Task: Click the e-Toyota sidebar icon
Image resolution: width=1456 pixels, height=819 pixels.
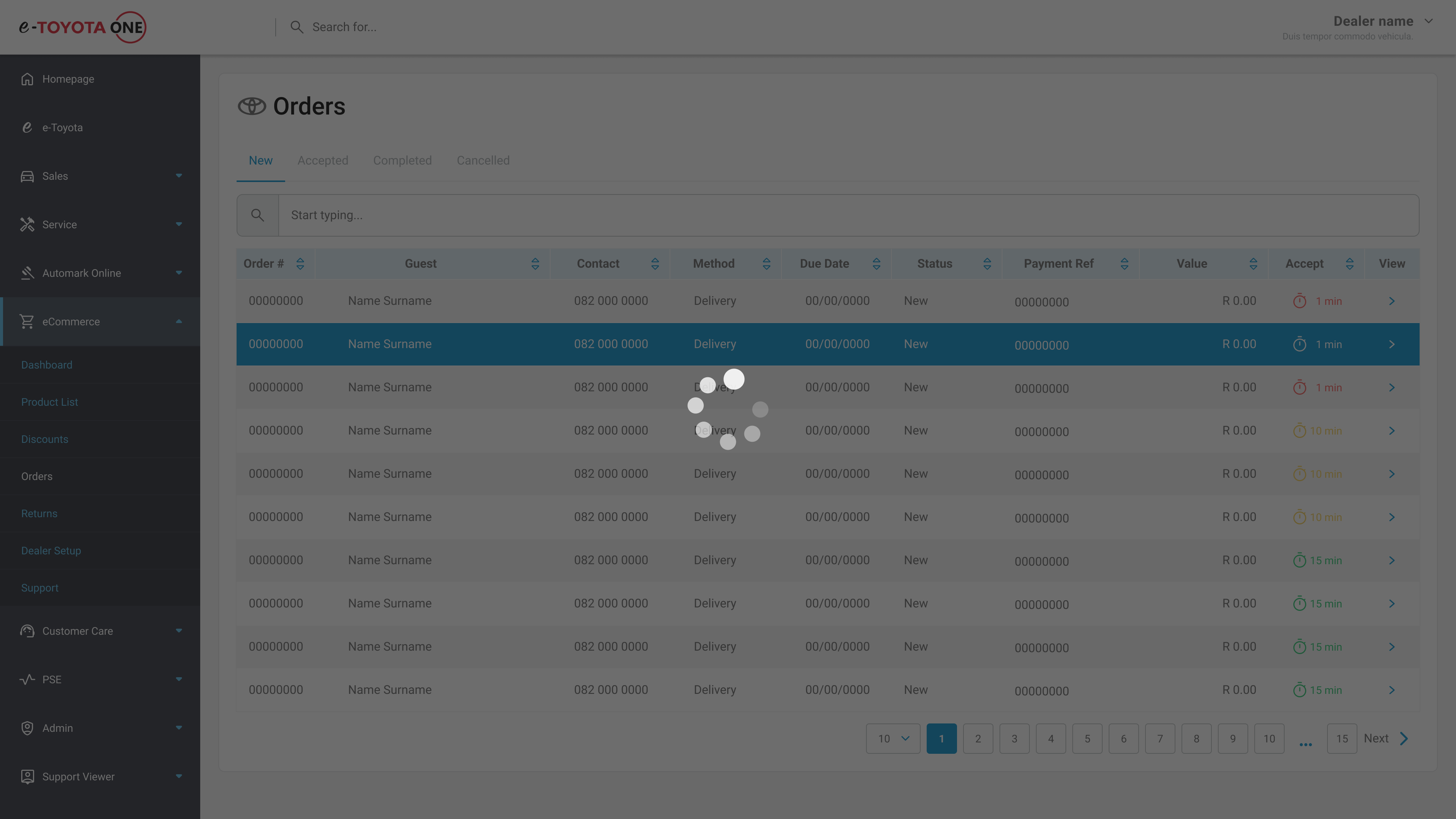Action: tap(27, 128)
